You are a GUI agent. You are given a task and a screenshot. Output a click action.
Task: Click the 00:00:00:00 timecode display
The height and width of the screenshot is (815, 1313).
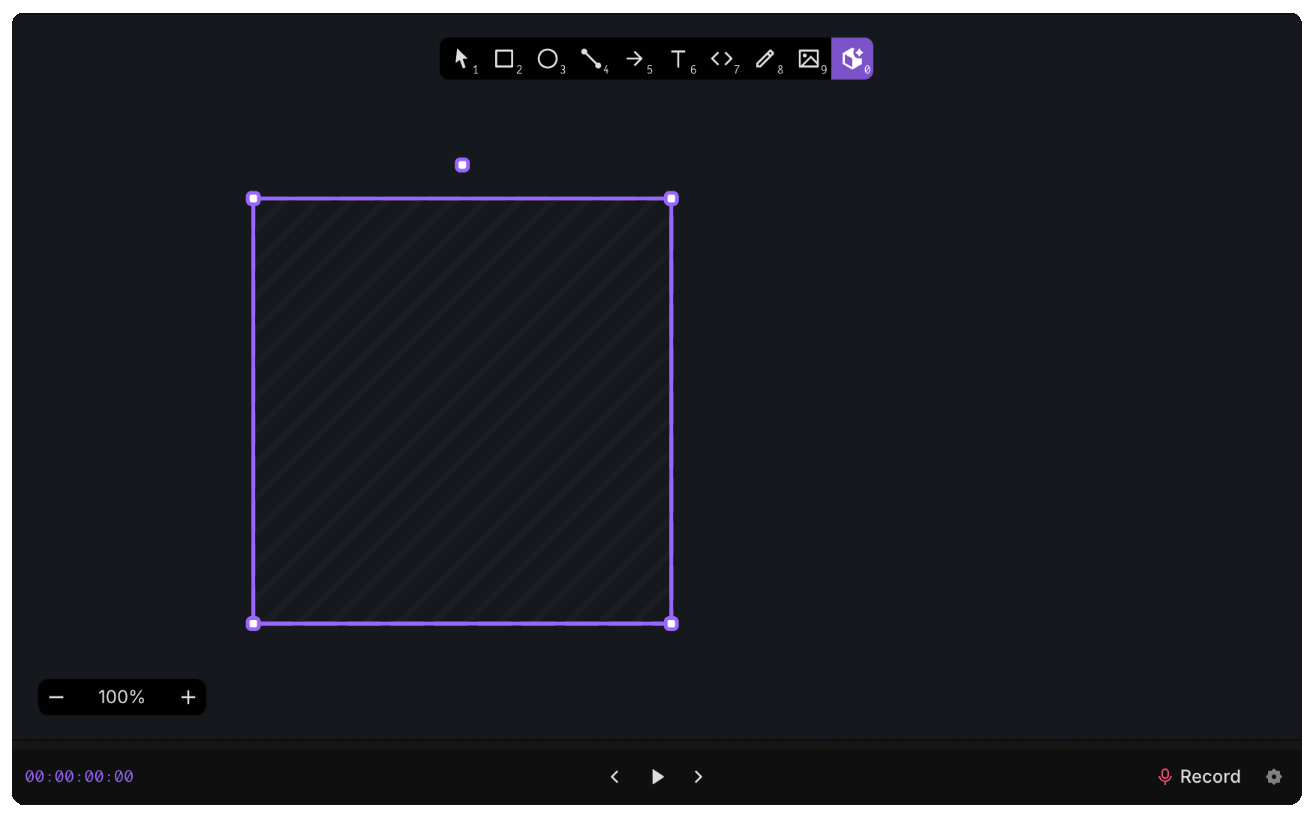pyautogui.click(x=79, y=776)
